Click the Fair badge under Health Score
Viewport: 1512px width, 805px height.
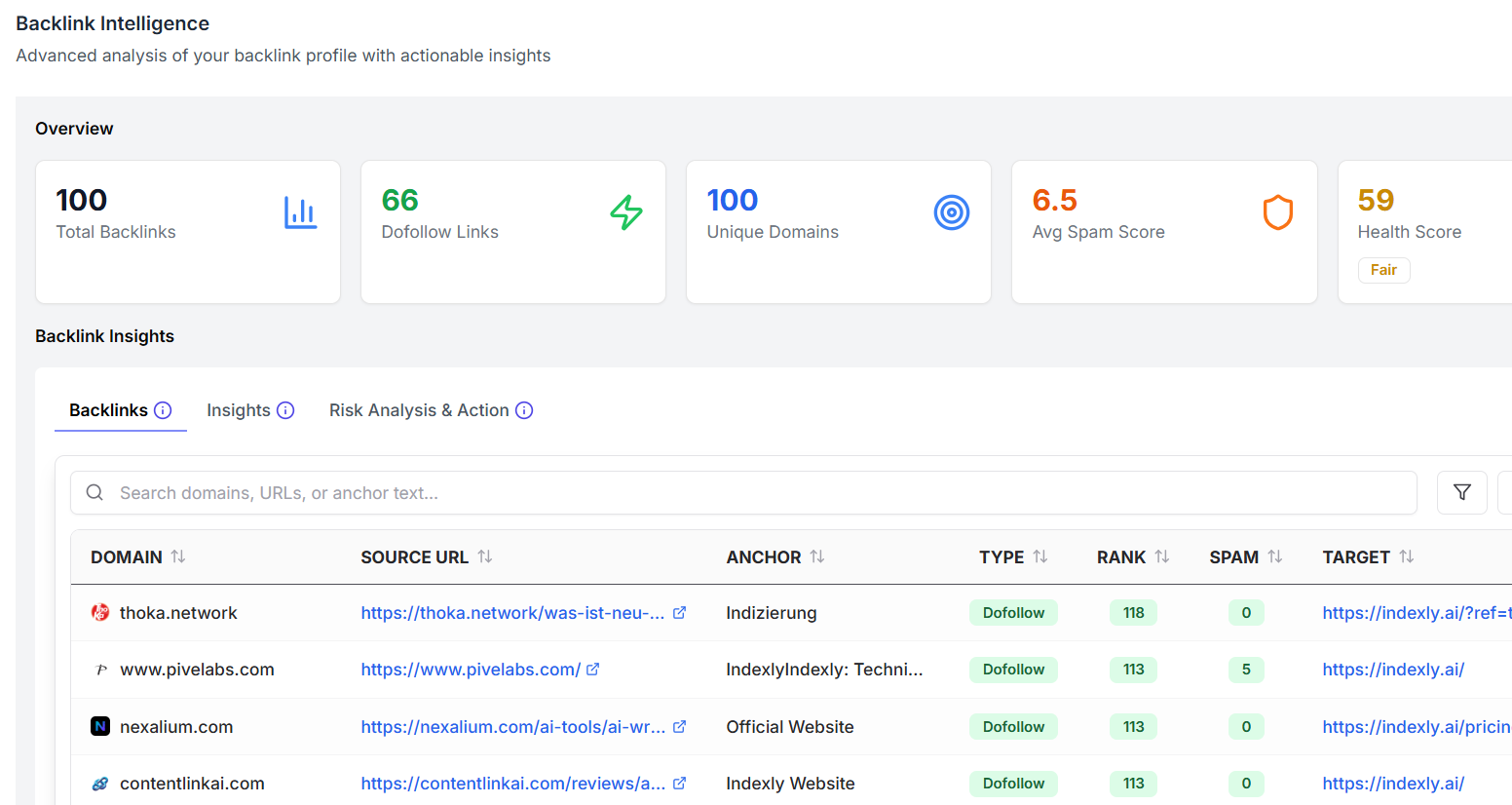1383,270
